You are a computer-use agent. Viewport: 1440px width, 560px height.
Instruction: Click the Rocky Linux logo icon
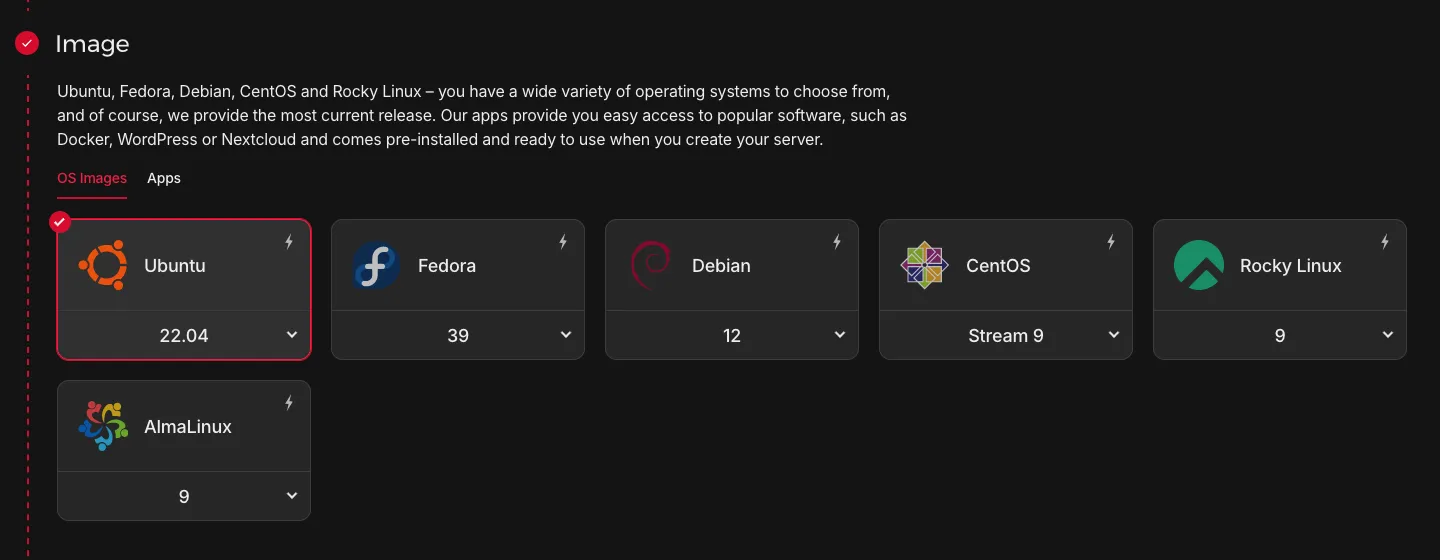(x=1199, y=266)
